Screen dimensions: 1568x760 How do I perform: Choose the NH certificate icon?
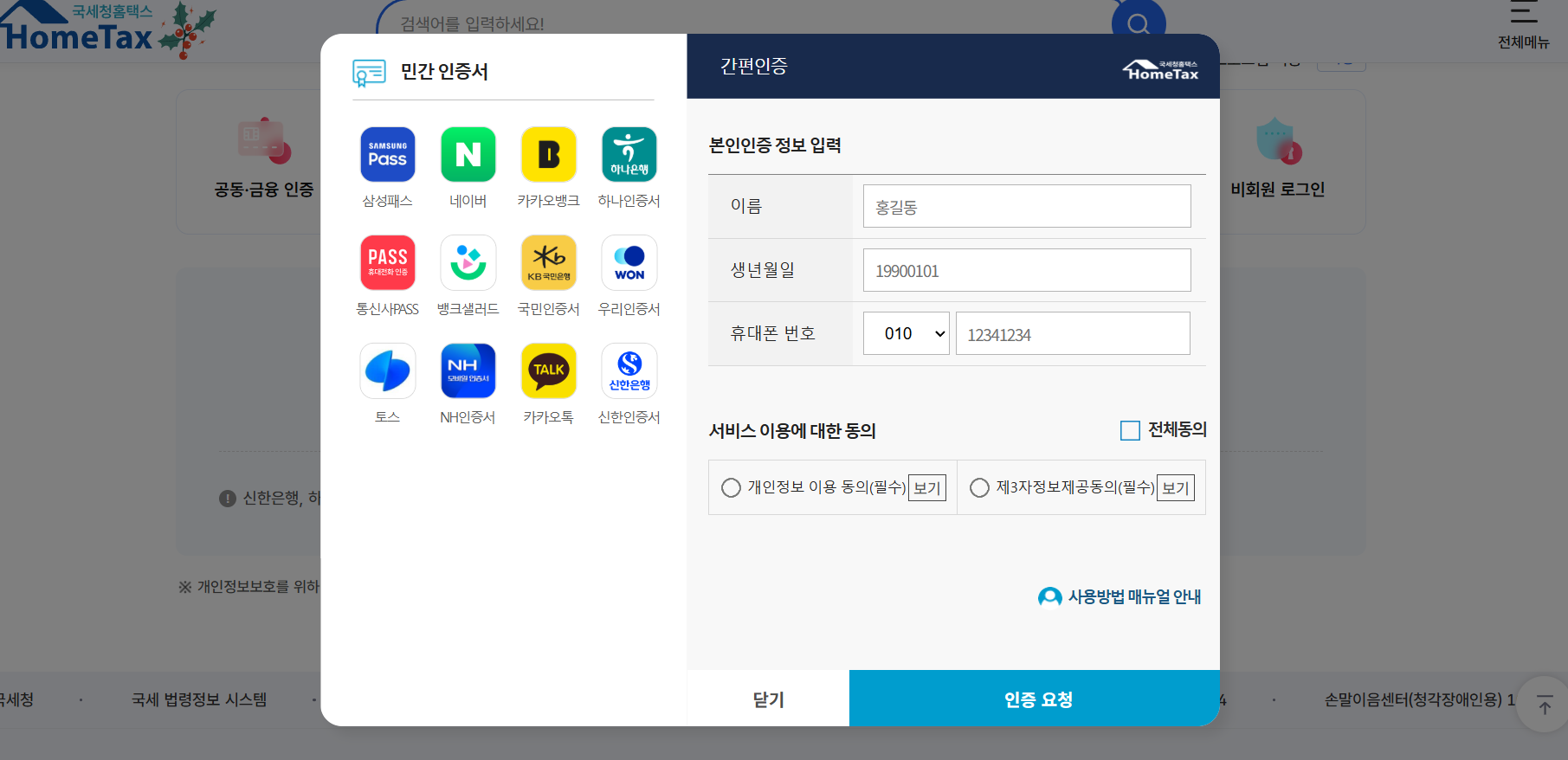coord(468,370)
